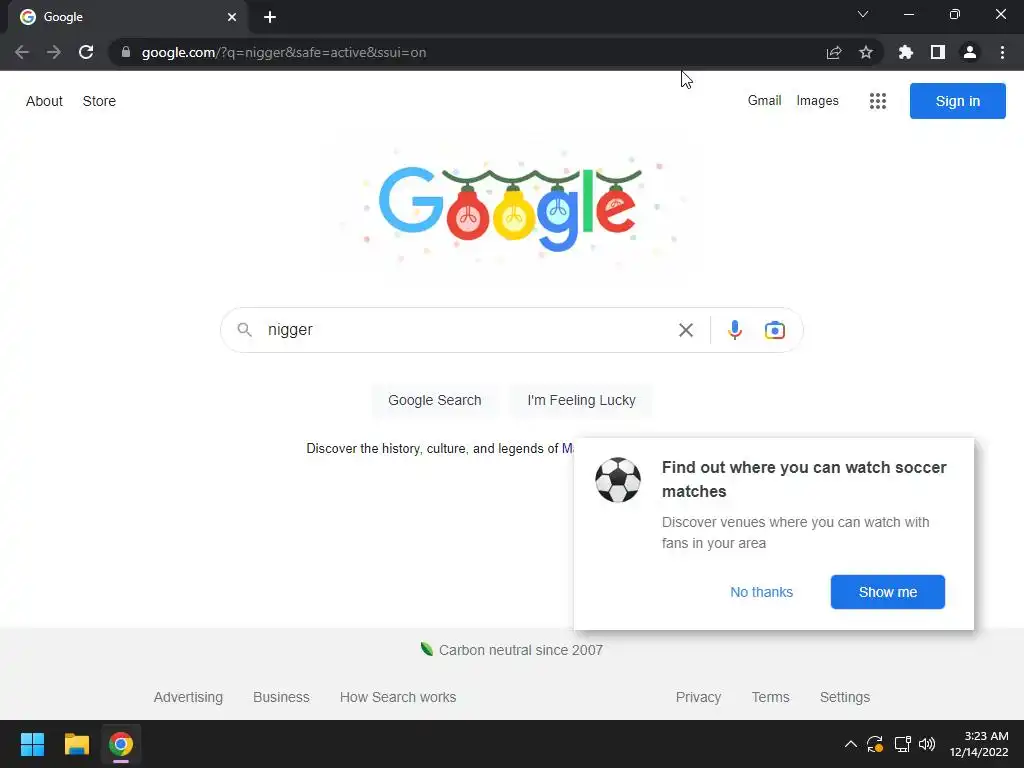Dismiss soccer popup with No thanks
The width and height of the screenshot is (1024, 768).
(761, 592)
